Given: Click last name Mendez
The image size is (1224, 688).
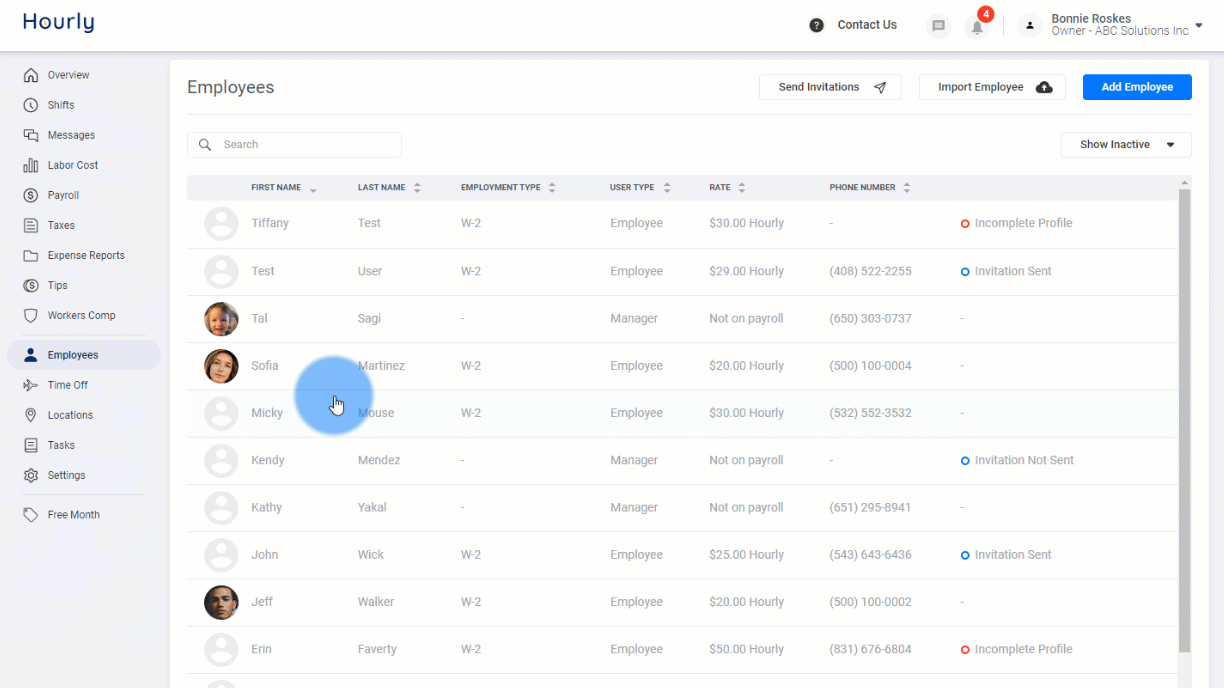Looking at the screenshot, I should 379,460.
